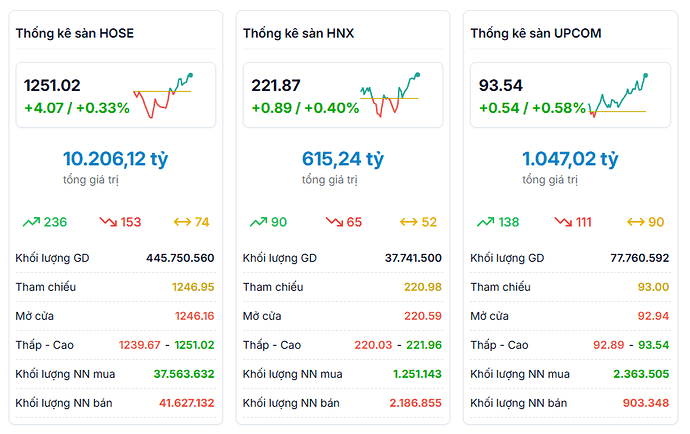Click HNX total value 615,24 tỷ
The width and height of the screenshot is (690, 434).
tap(343, 159)
